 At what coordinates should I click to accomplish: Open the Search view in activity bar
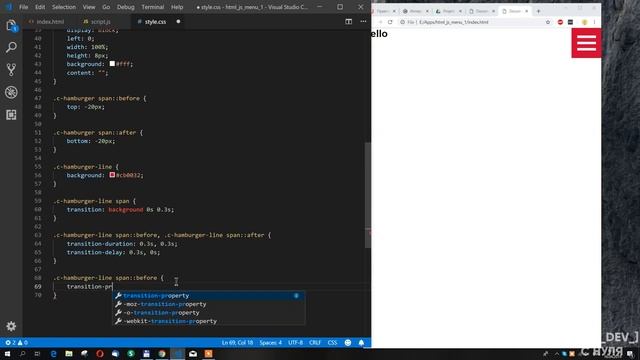pos(11,47)
